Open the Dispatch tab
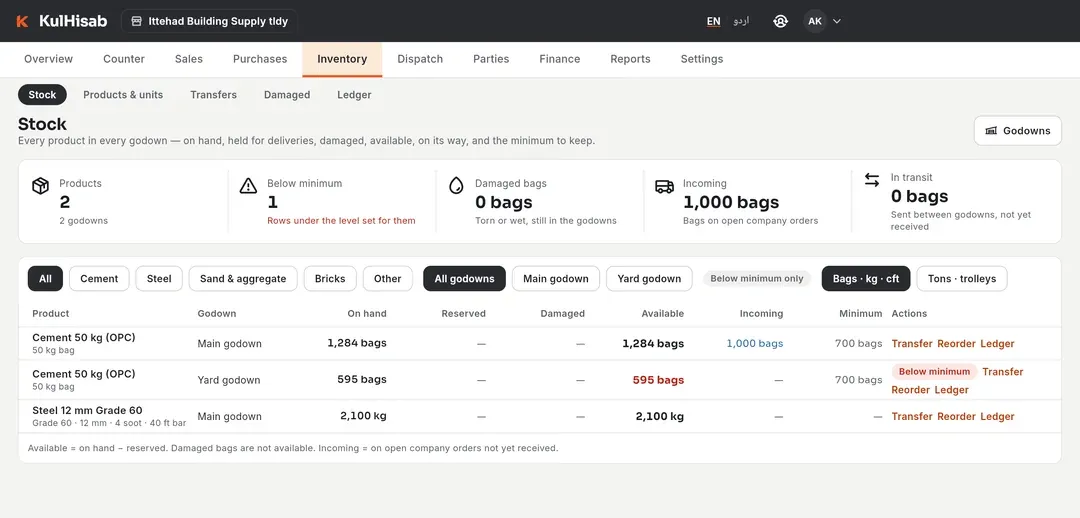This screenshot has width=1080, height=518. [x=420, y=59]
